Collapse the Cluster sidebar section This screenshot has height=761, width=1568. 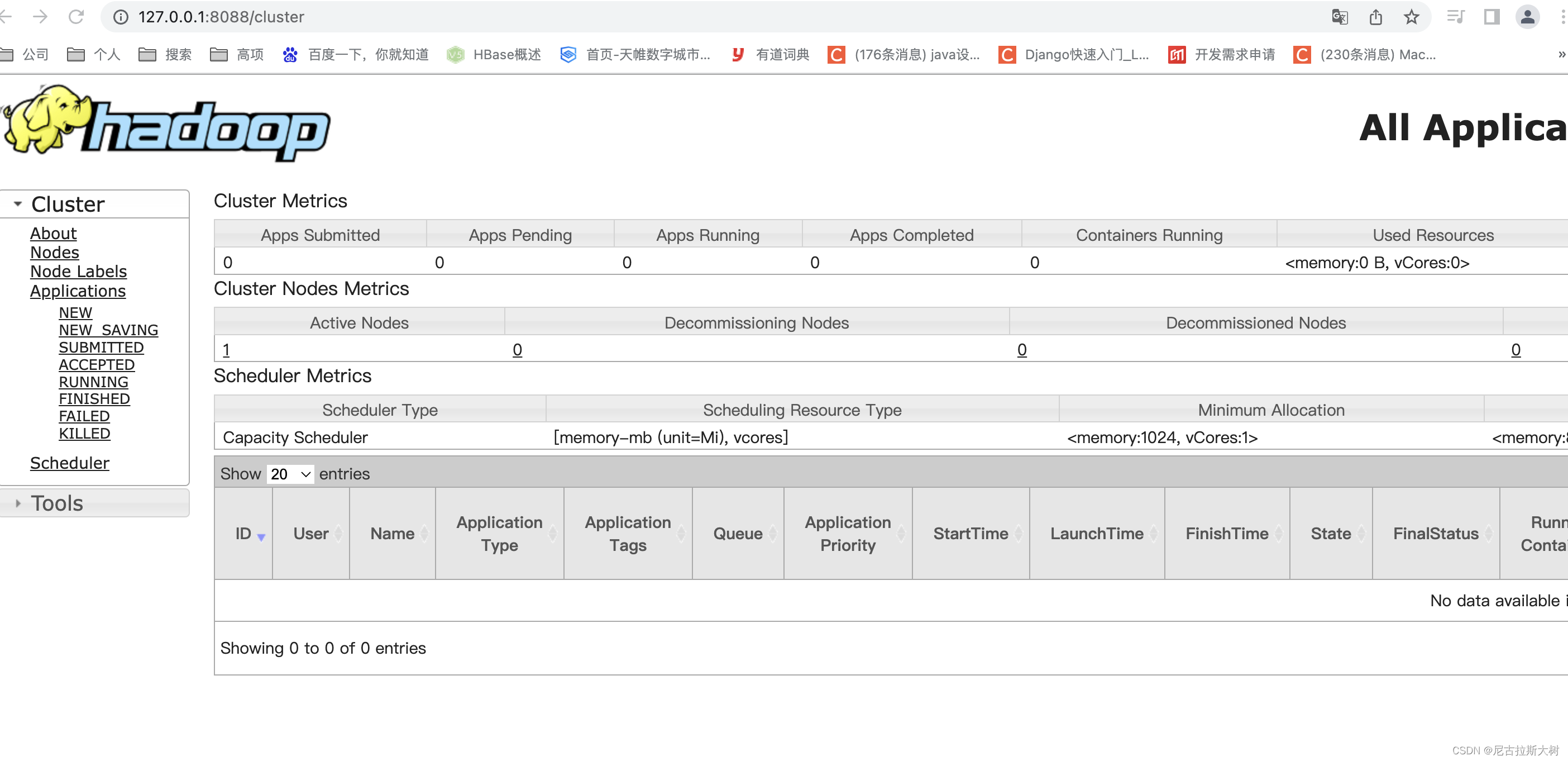tap(17, 203)
